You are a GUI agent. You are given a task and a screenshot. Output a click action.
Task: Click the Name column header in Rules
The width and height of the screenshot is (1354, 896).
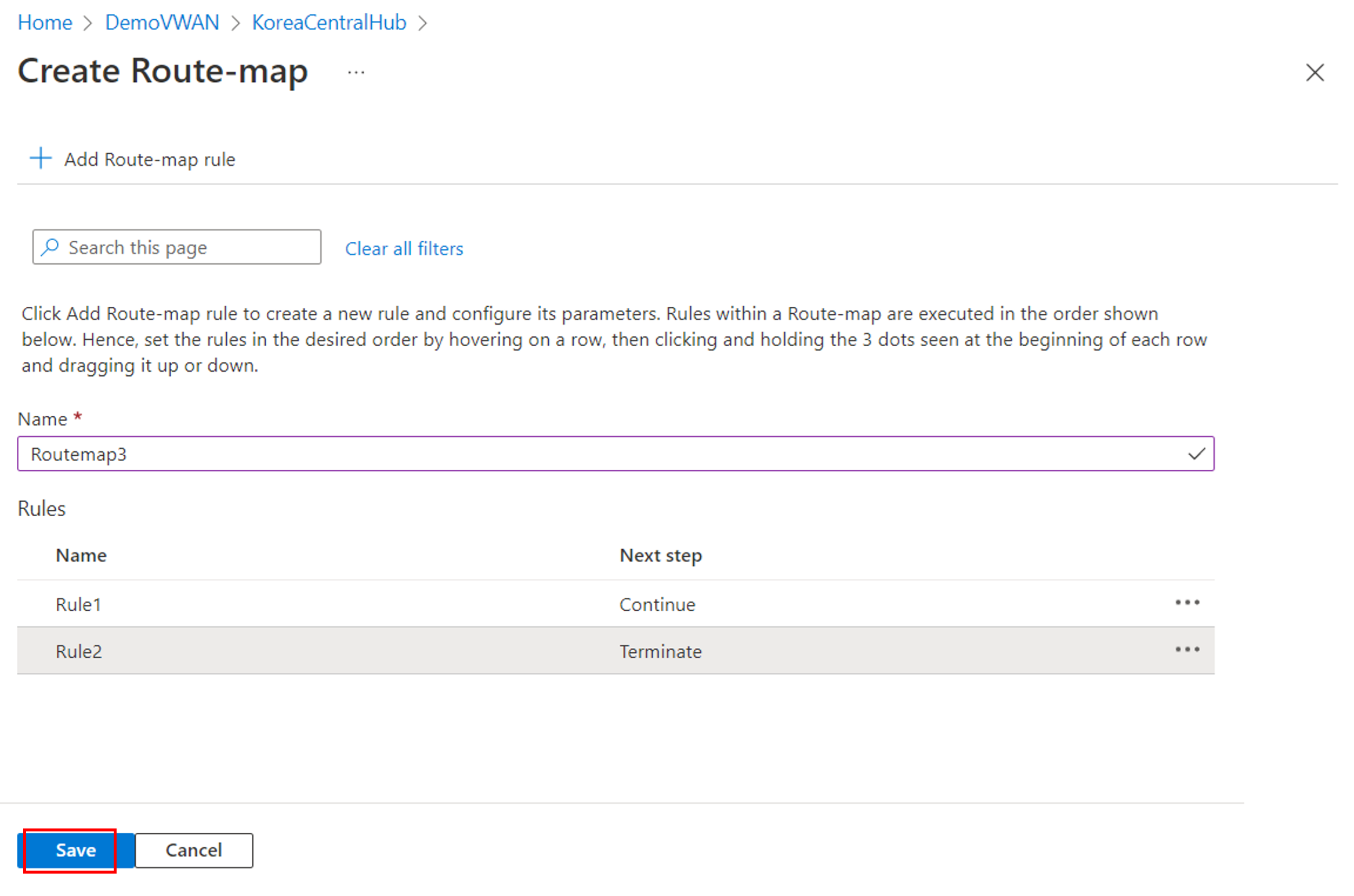(x=81, y=555)
